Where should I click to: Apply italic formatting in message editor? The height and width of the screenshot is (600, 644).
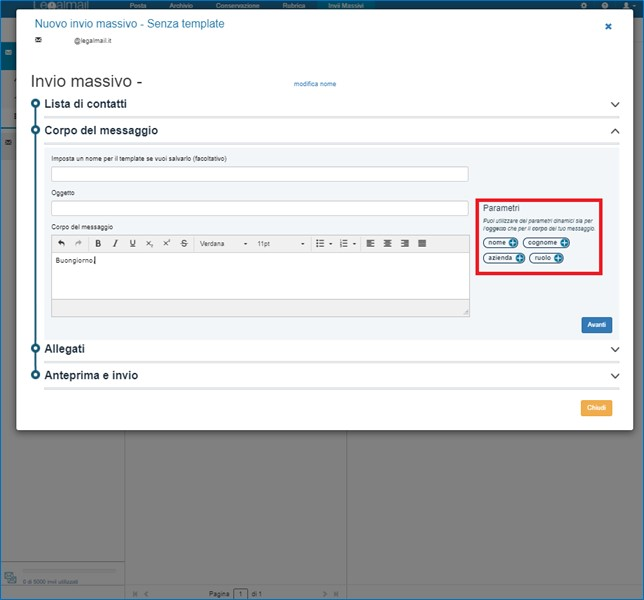pos(115,243)
